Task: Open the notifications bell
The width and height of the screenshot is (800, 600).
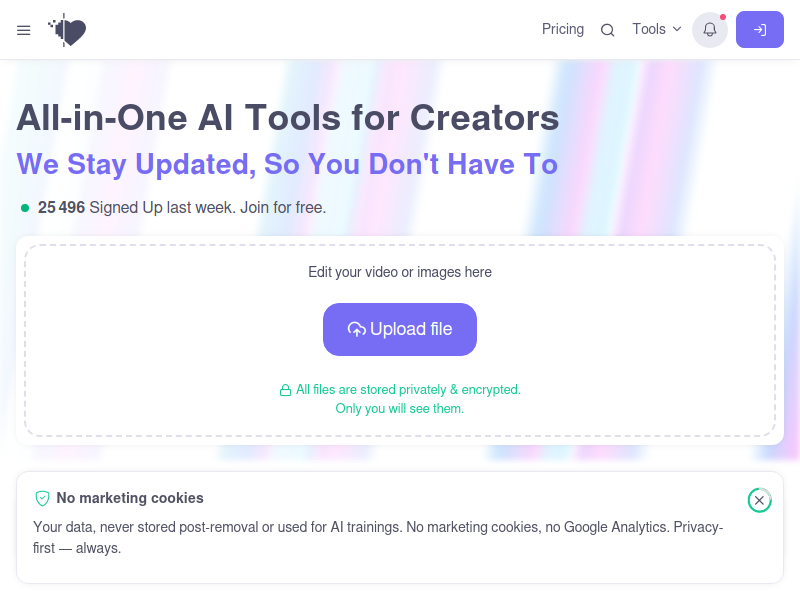Action: (709, 30)
